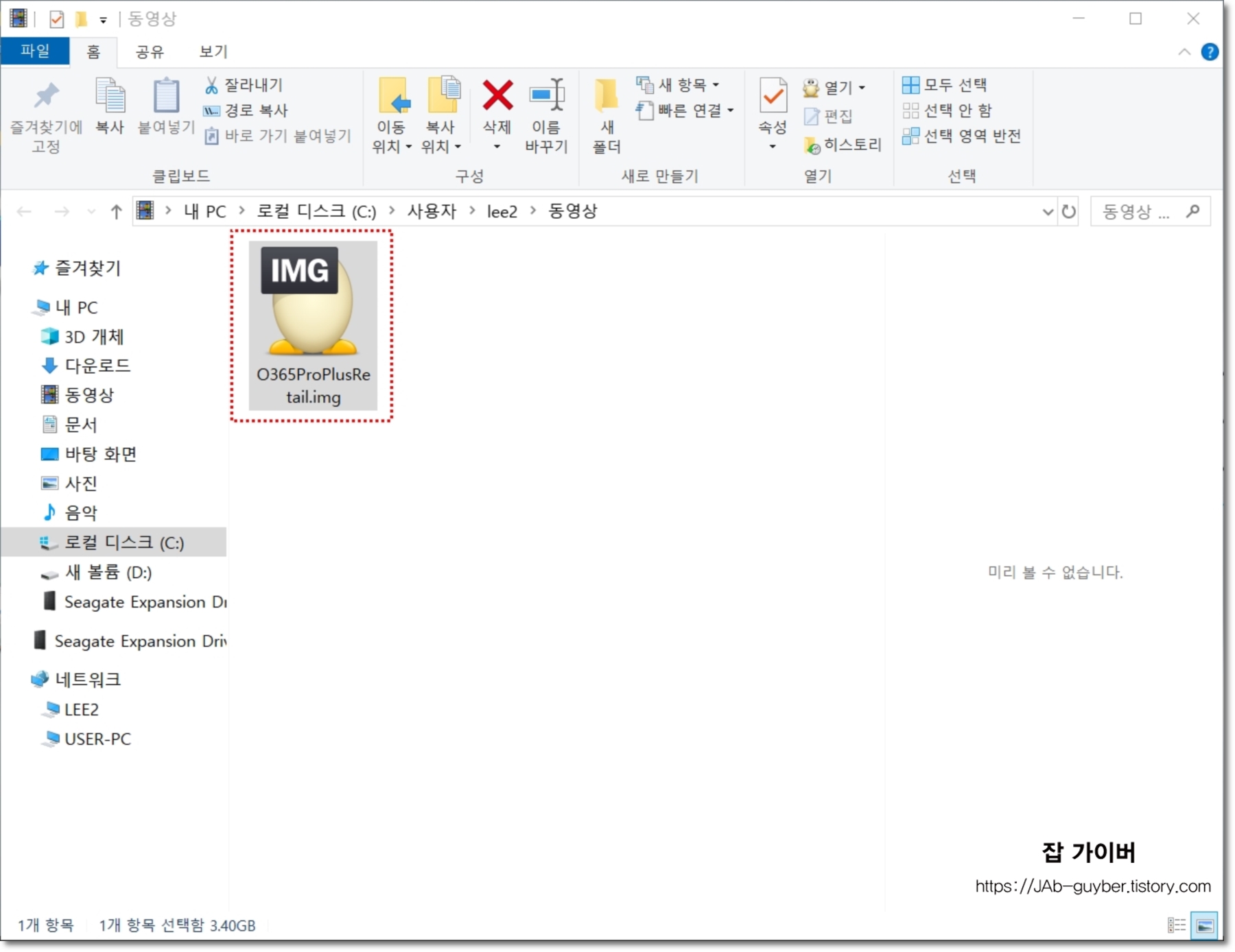Click 내 PC in the address breadcrumb
1235x952 pixels.
point(204,211)
